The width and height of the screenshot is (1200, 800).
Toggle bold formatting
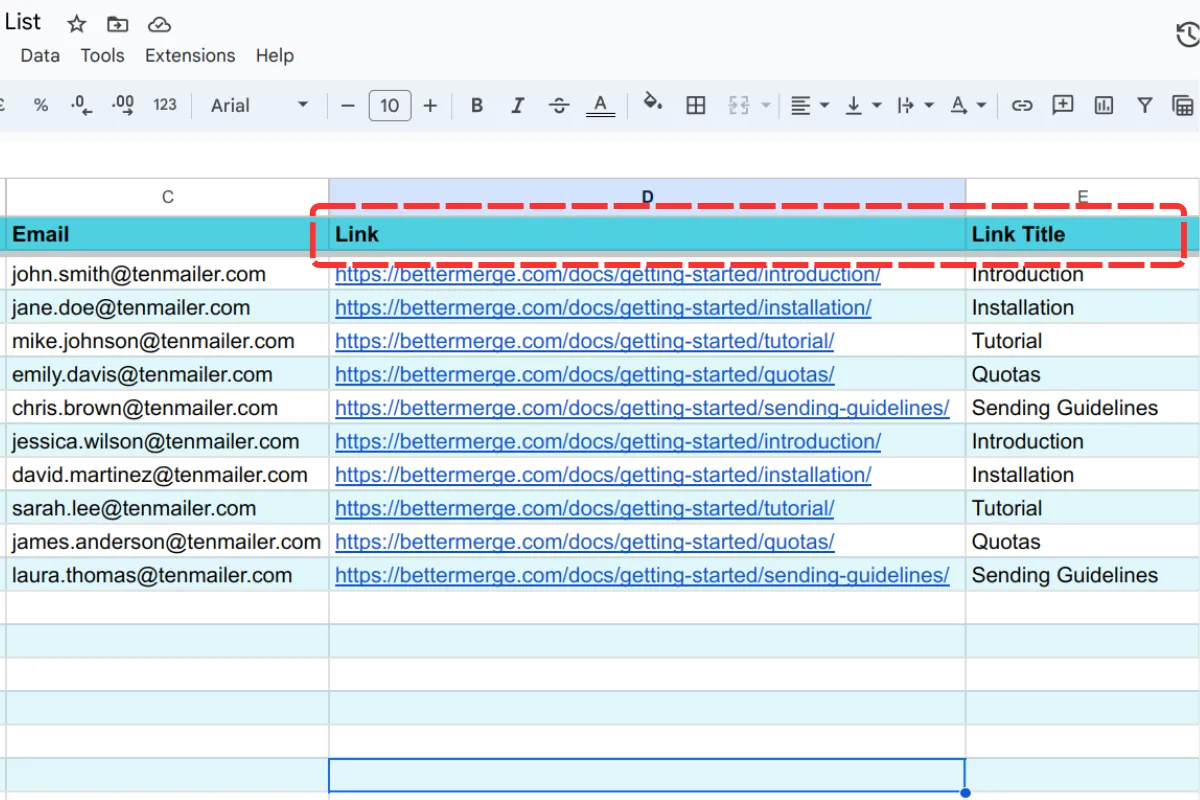(477, 105)
